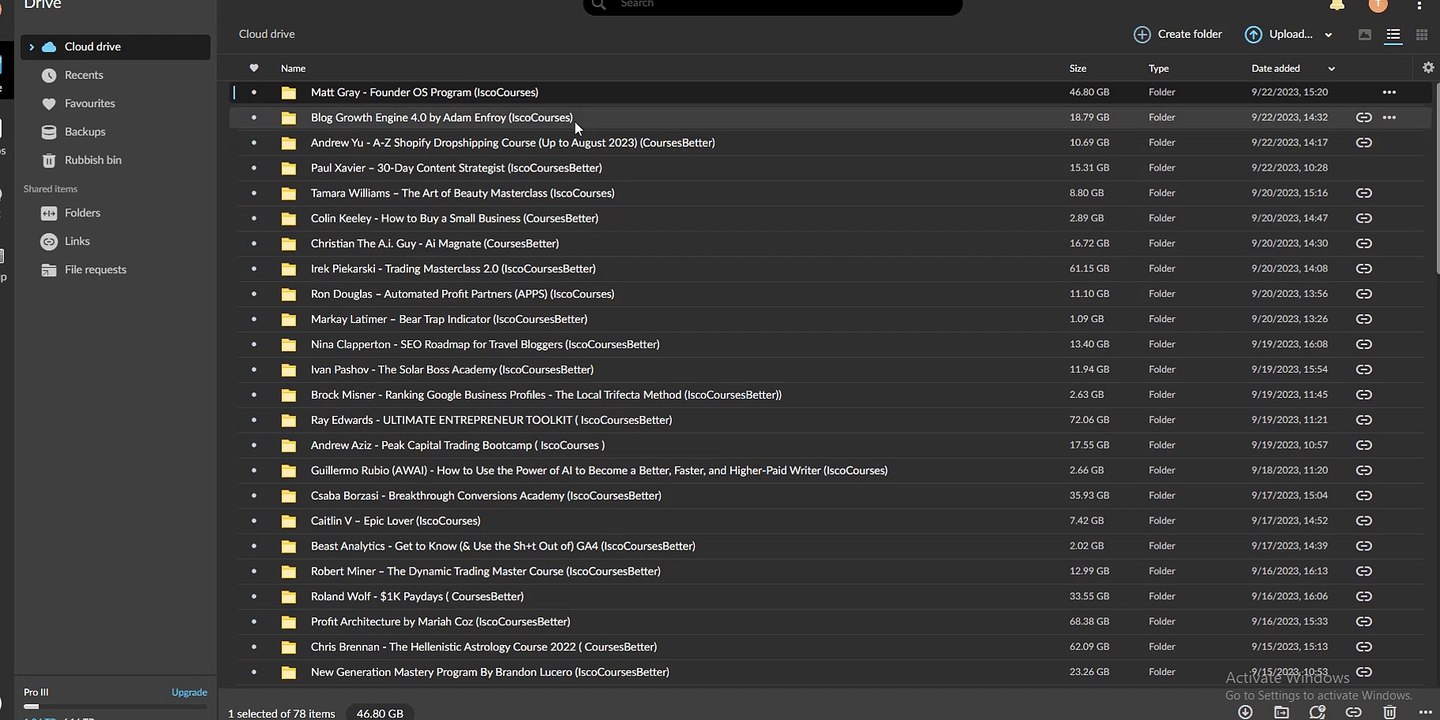Click link icon on Blog Growth Engine row

coord(1363,117)
